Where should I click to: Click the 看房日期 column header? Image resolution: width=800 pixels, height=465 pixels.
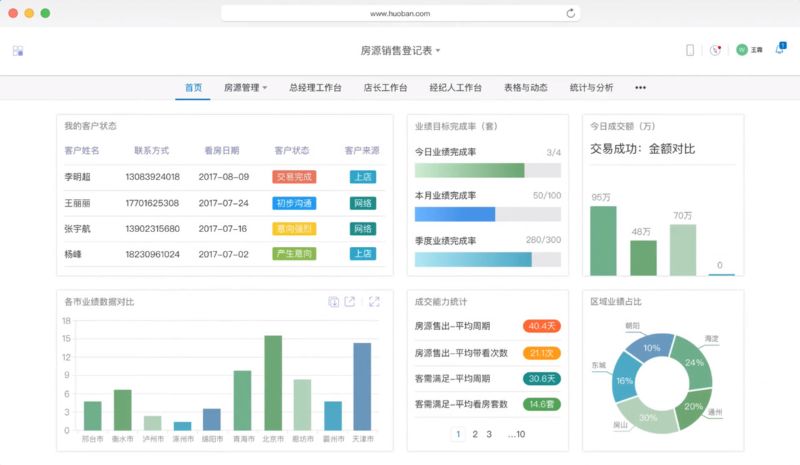click(x=221, y=151)
